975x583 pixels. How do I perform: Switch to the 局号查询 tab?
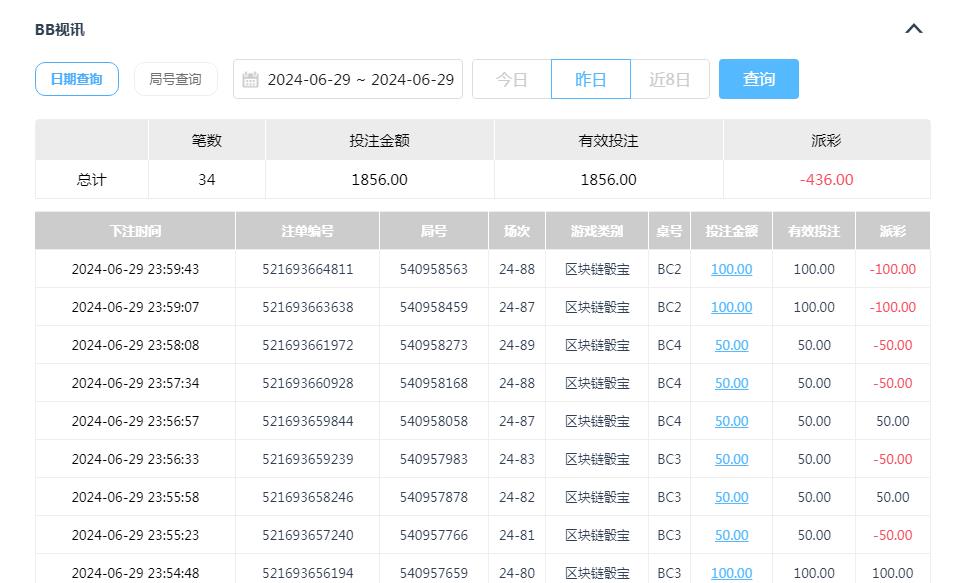coord(176,79)
